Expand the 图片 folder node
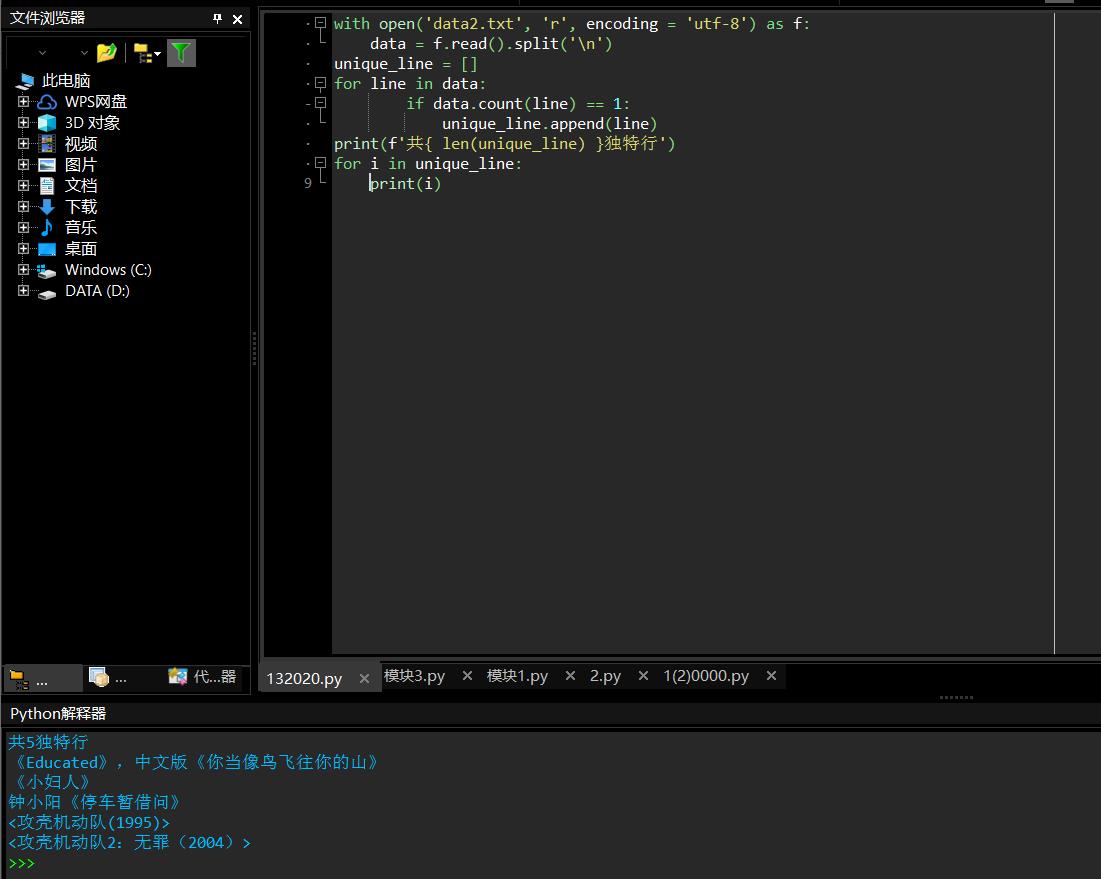The image size is (1101, 879). pos(23,165)
